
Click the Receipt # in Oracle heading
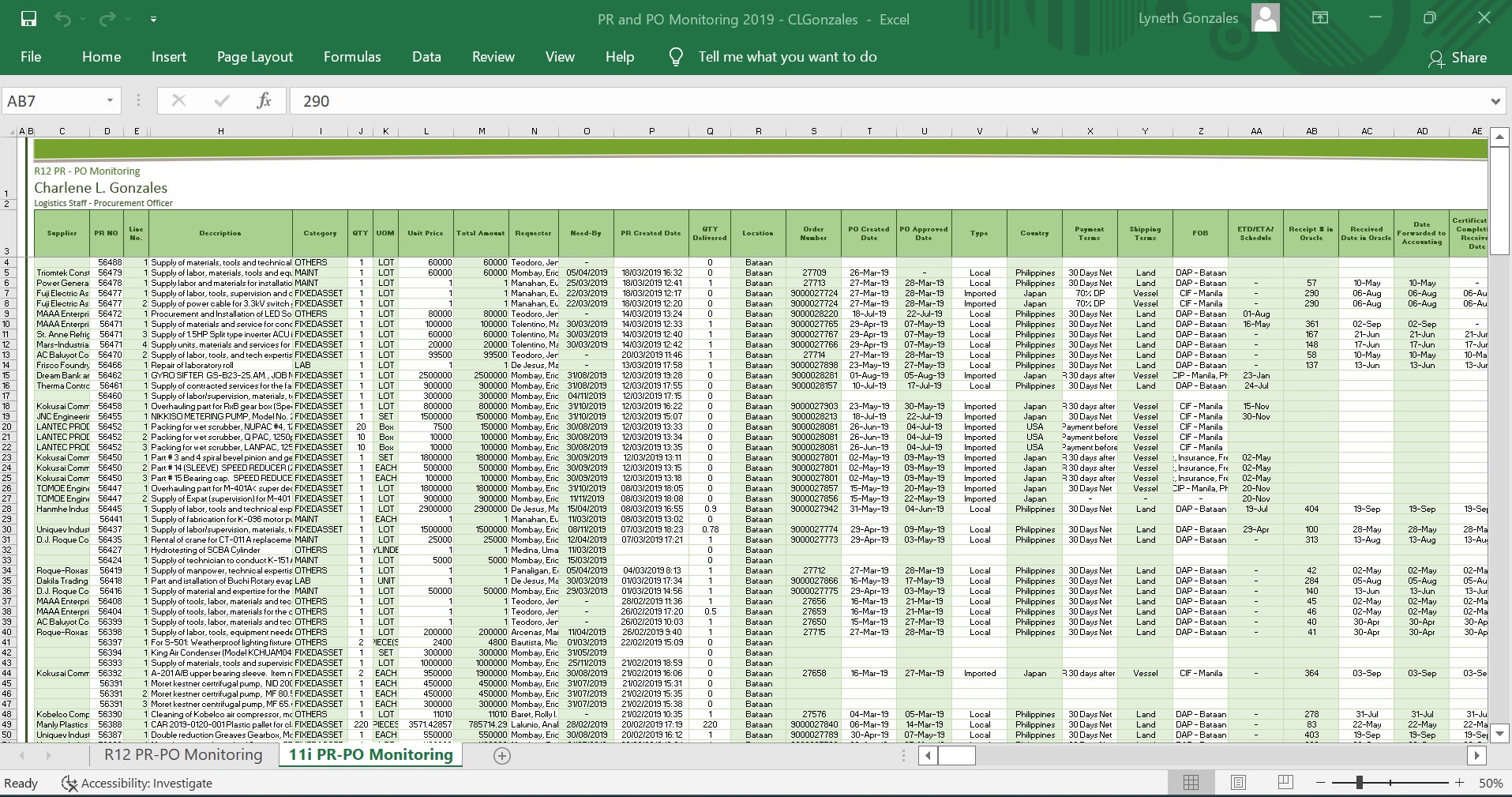click(1311, 233)
